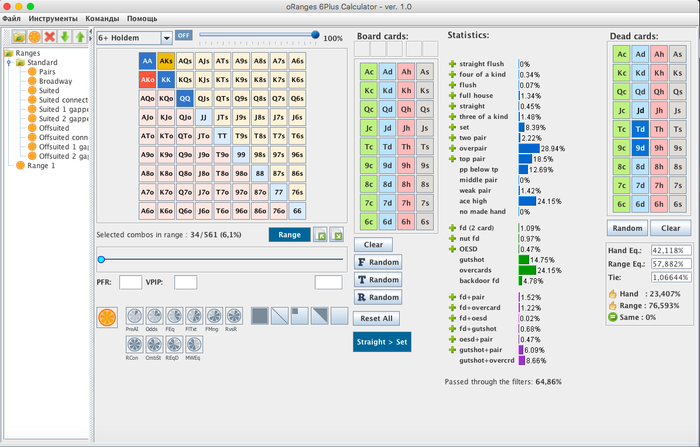Open the PreAl calculation icon
This screenshot has height=447, width=700.
tap(134, 316)
